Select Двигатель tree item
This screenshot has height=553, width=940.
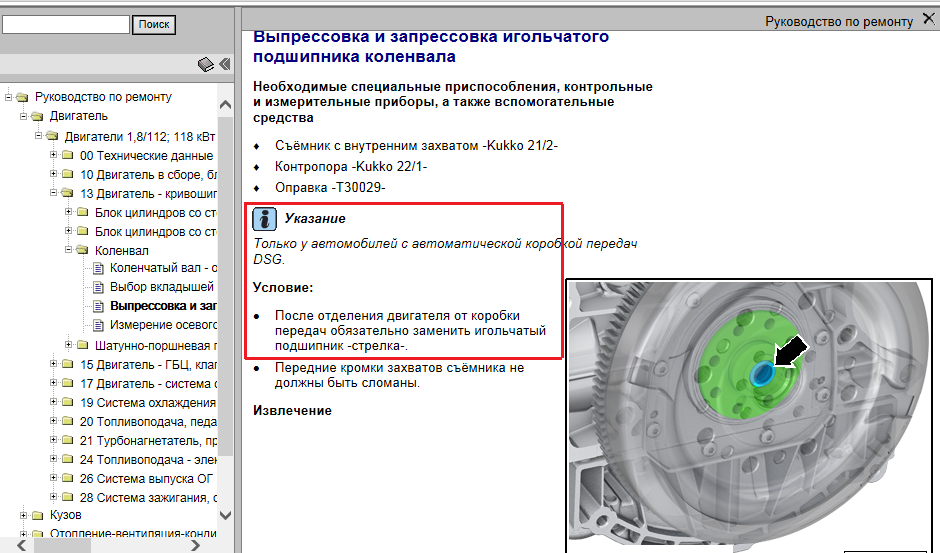pos(79,116)
